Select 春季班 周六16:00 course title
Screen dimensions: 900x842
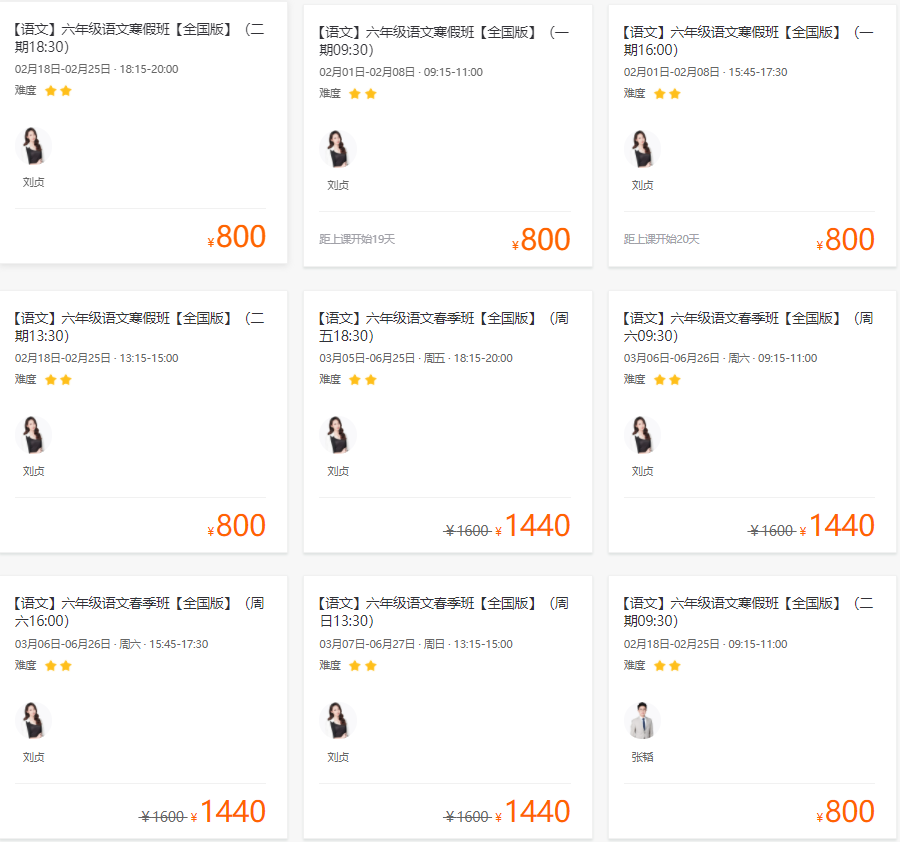(x=139, y=612)
